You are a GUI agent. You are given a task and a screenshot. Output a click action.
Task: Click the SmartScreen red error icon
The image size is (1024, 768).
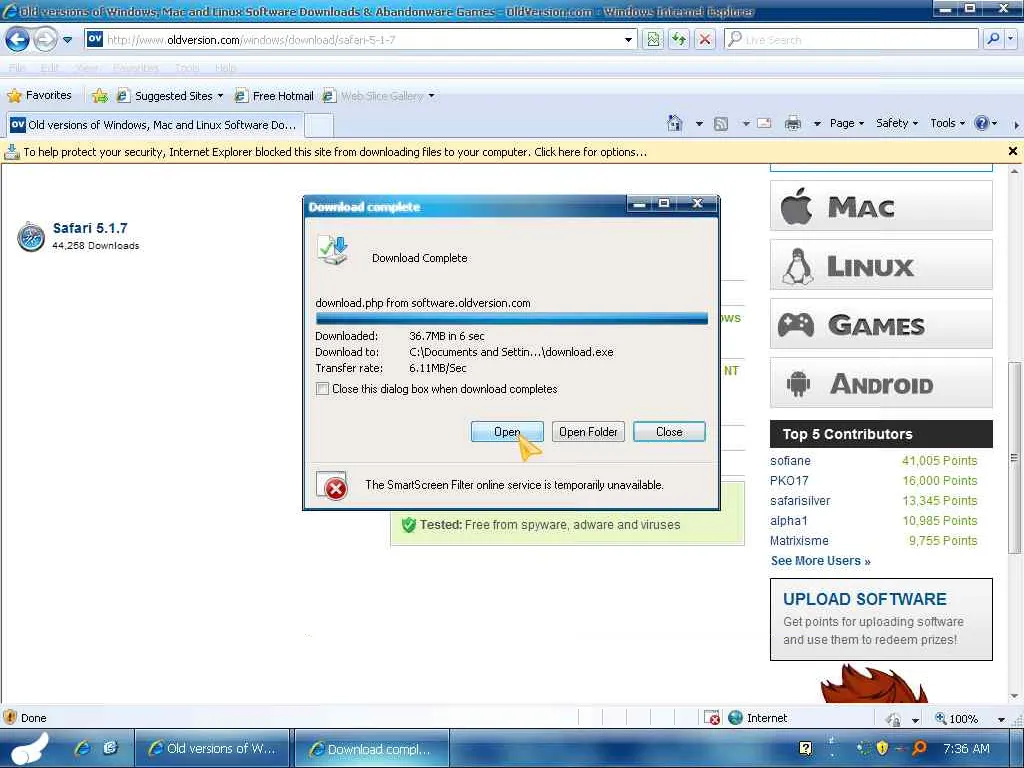point(335,488)
